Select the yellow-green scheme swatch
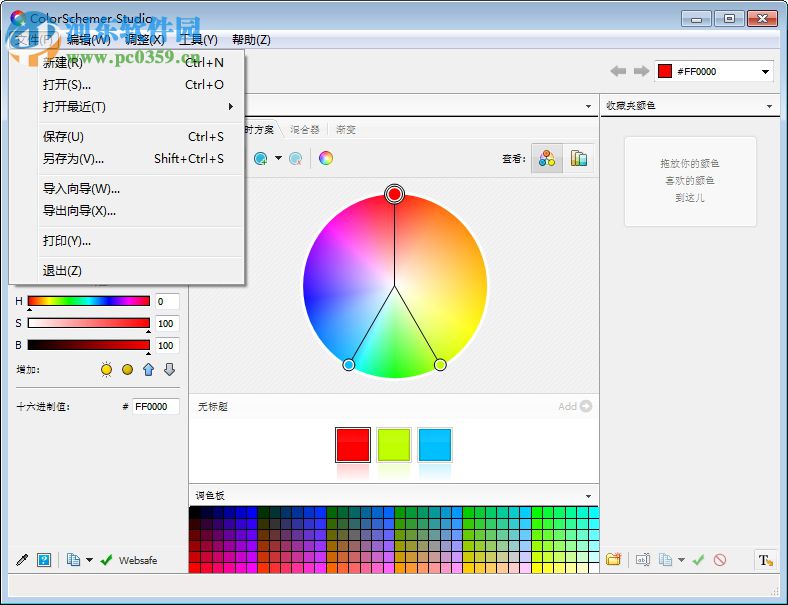The width and height of the screenshot is (788, 605). (x=394, y=445)
